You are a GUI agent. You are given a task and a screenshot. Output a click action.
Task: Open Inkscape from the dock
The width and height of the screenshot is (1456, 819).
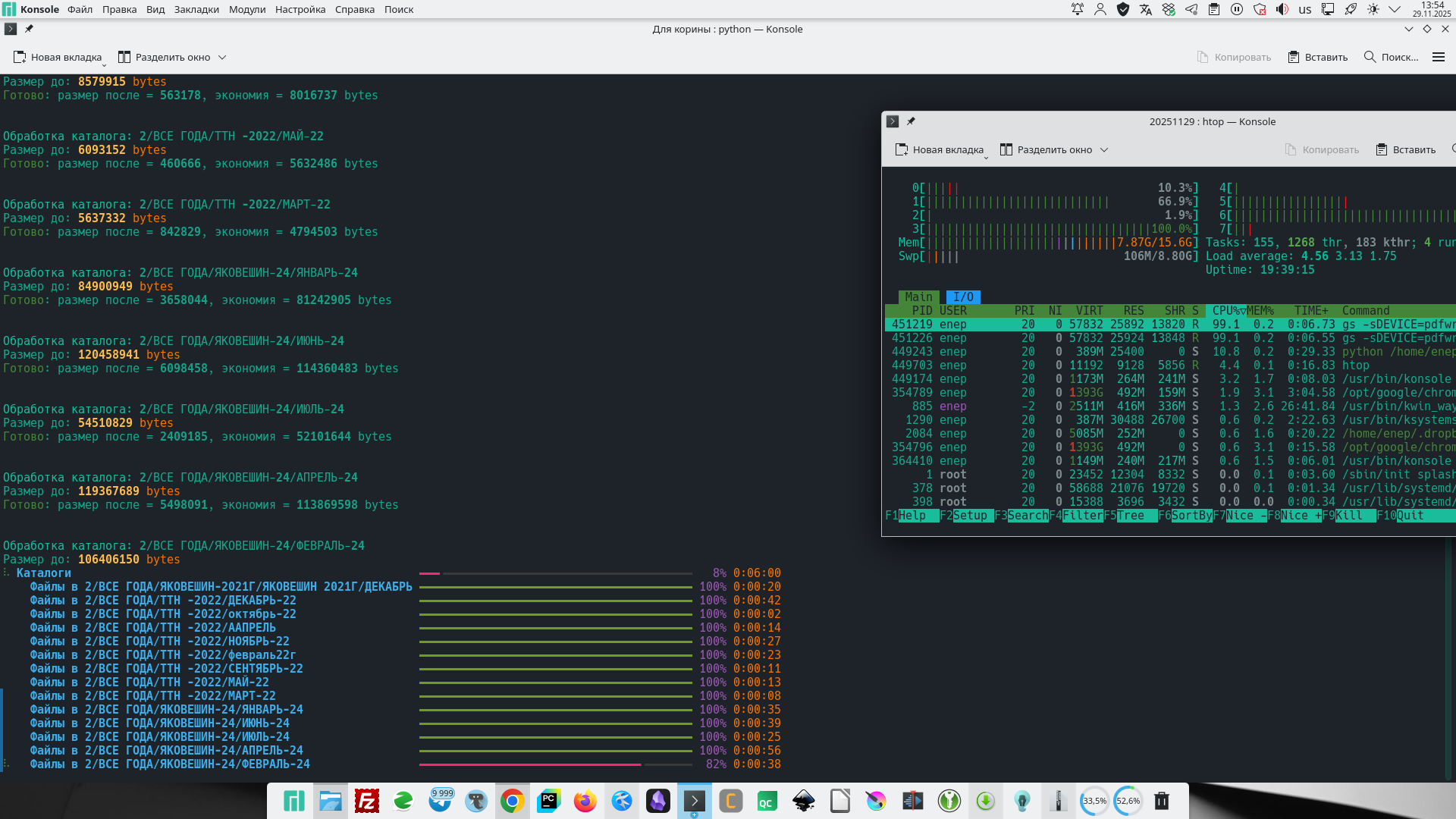[x=803, y=801]
